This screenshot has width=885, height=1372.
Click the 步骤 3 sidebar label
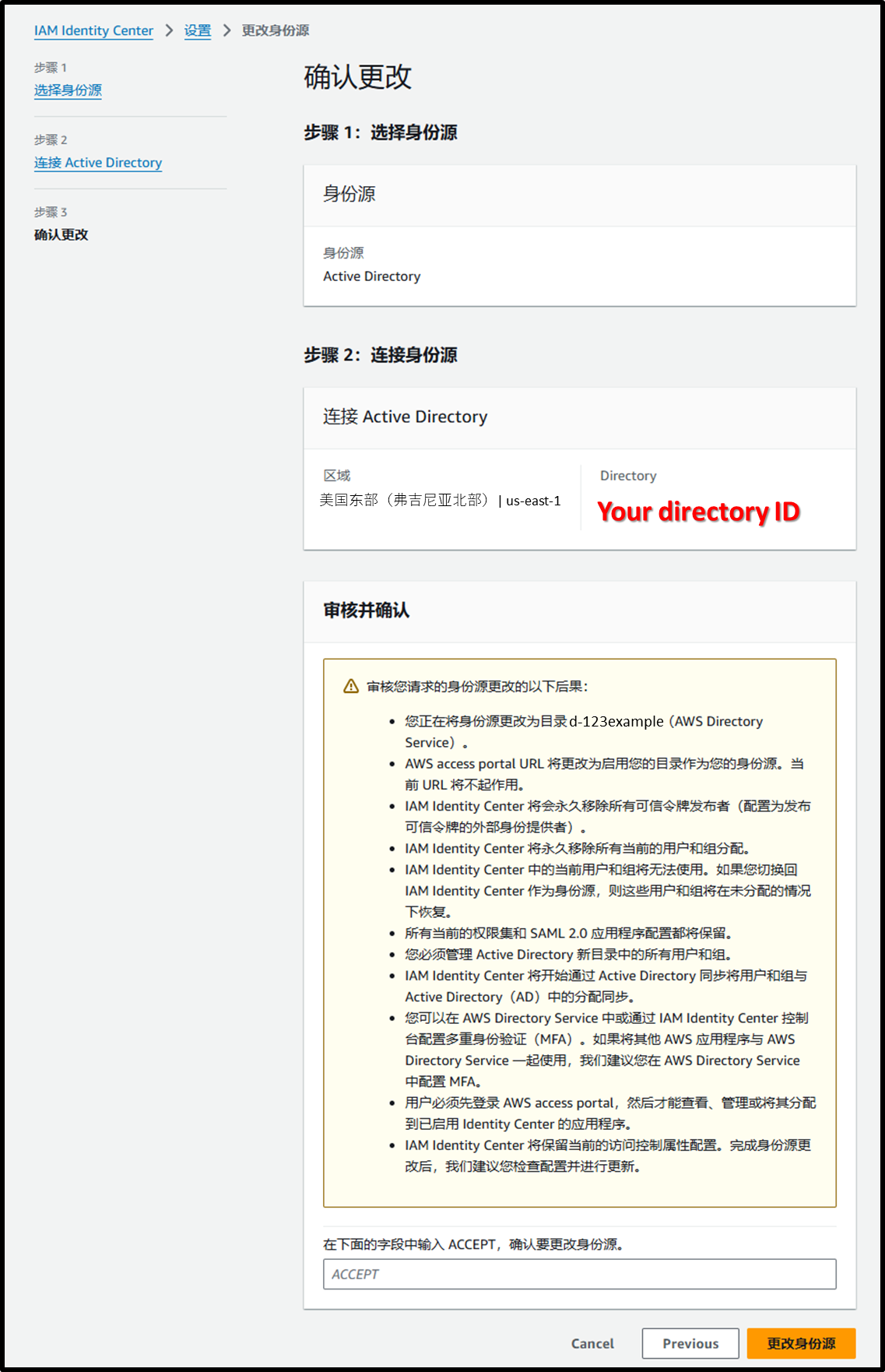point(51,212)
